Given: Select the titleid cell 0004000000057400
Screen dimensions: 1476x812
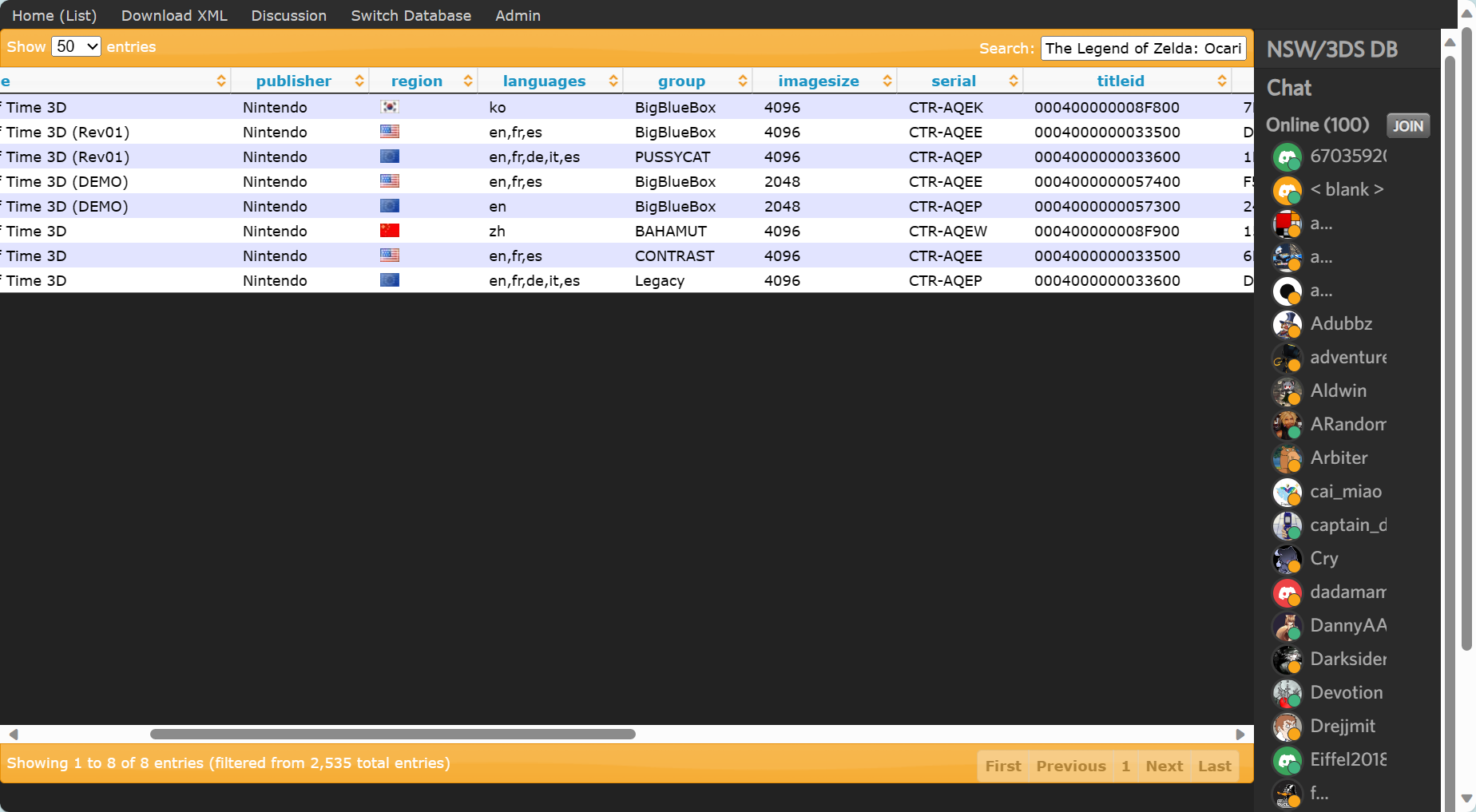Looking at the screenshot, I should tap(1107, 181).
